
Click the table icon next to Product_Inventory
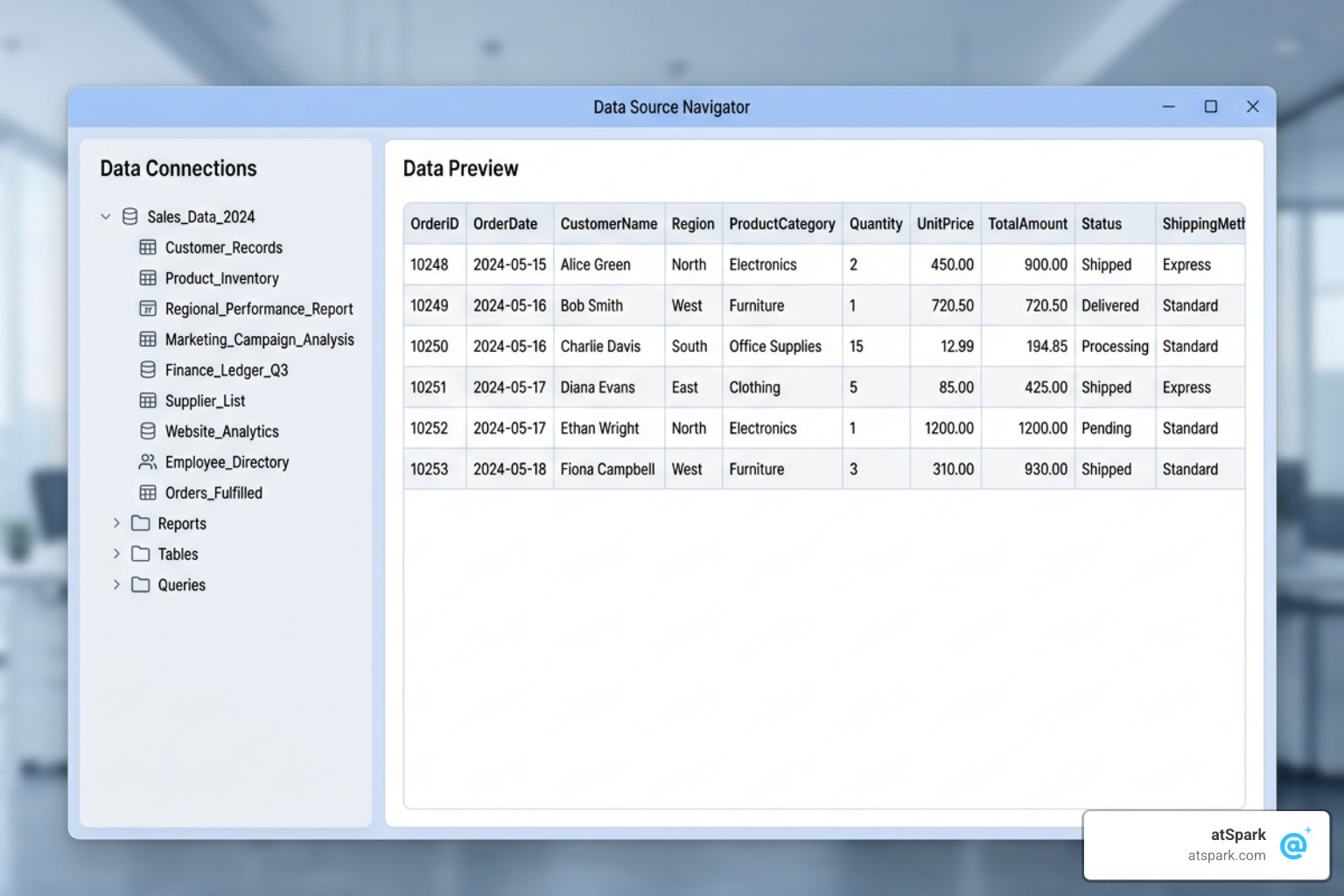tap(148, 278)
